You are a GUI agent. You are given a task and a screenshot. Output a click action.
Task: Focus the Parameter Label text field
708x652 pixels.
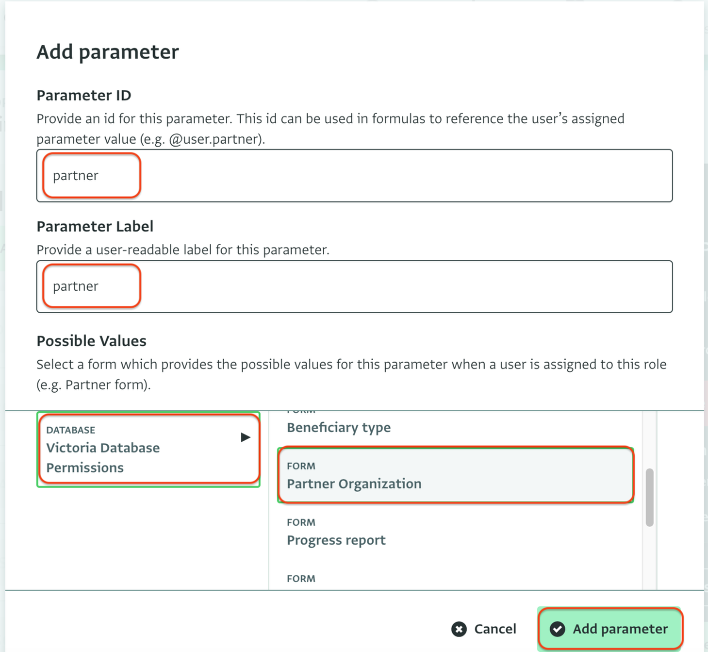[354, 286]
